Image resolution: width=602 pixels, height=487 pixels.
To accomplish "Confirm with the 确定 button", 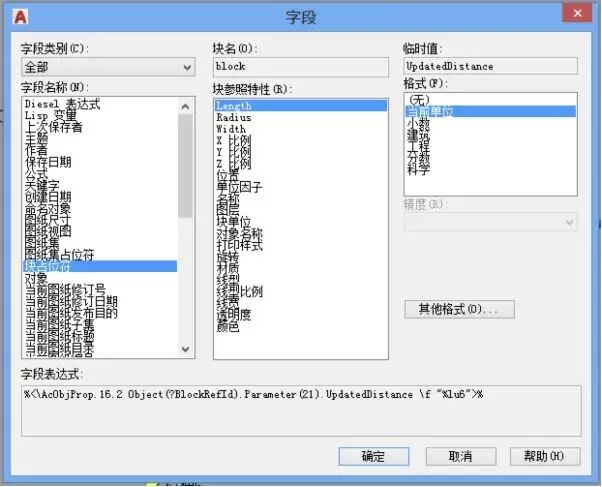I will click(373, 456).
